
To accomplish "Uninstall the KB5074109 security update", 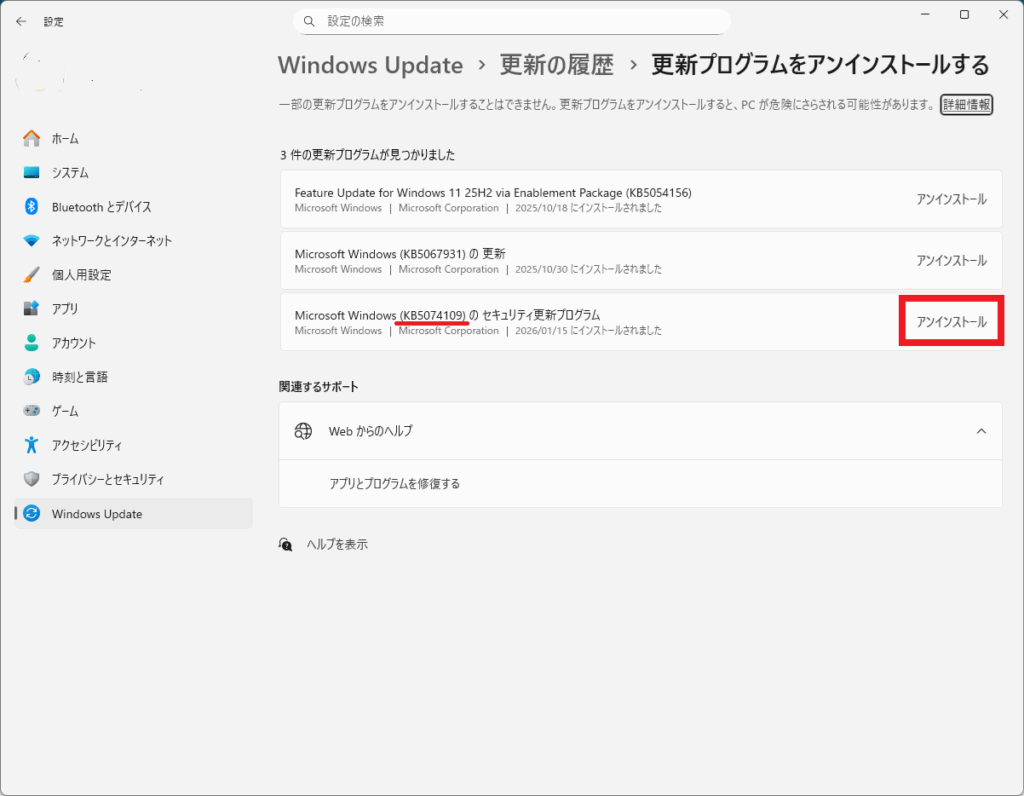I will [x=951, y=322].
